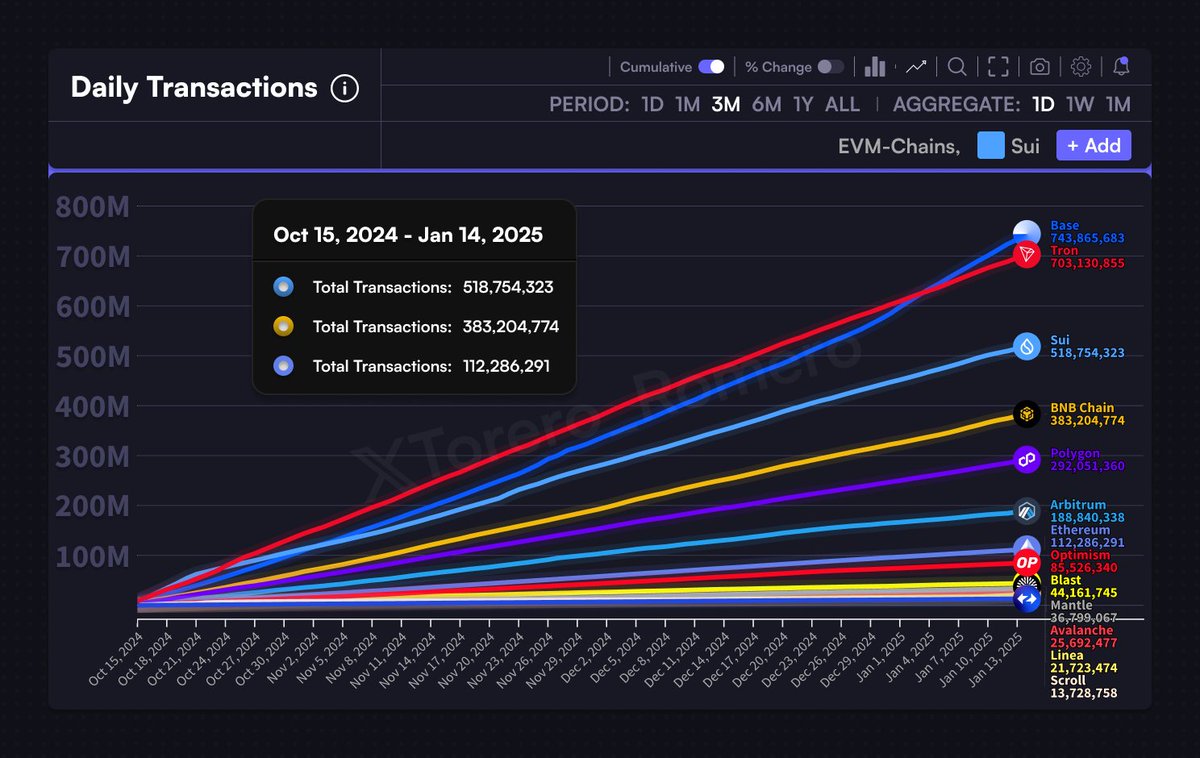Switch to bar chart view
Image resolution: width=1200 pixels, height=758 pixels.
874,66
